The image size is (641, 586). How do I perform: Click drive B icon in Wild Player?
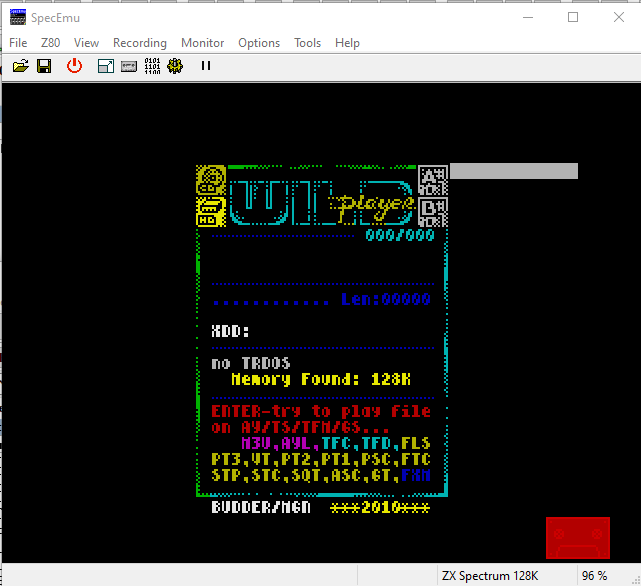[433, 211]
